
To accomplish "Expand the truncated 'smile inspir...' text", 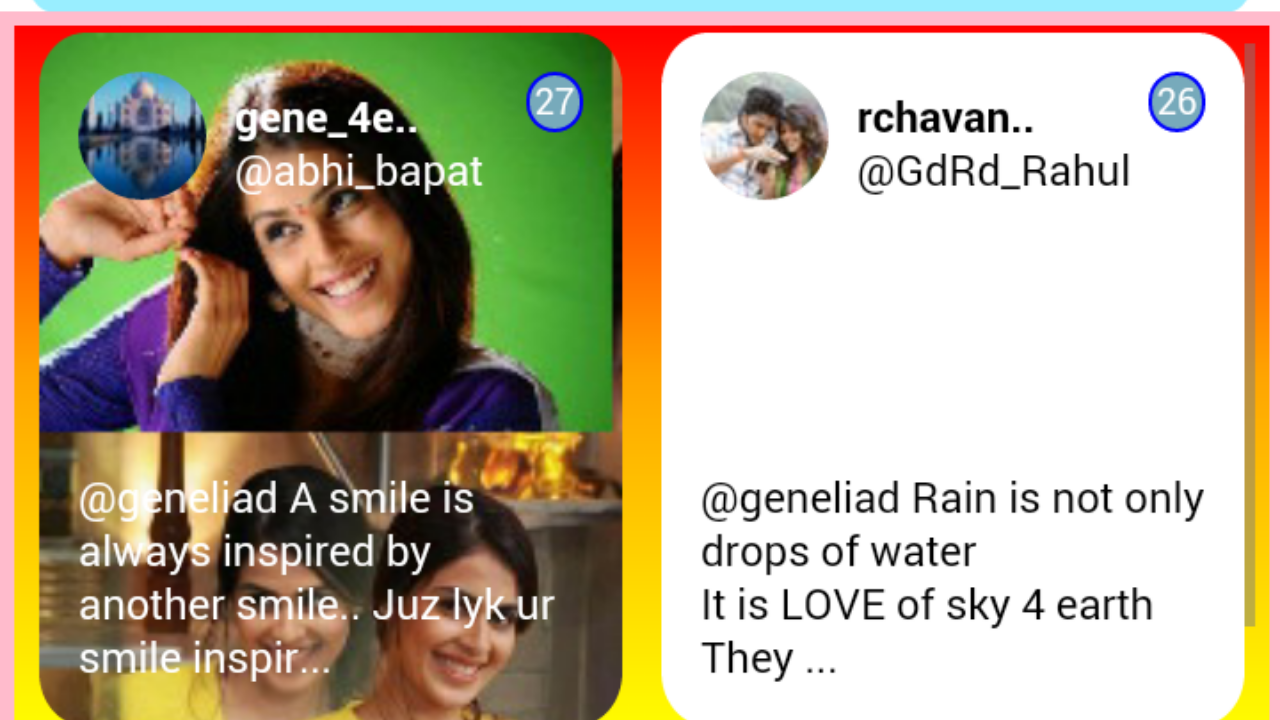I will pos(205,659).
